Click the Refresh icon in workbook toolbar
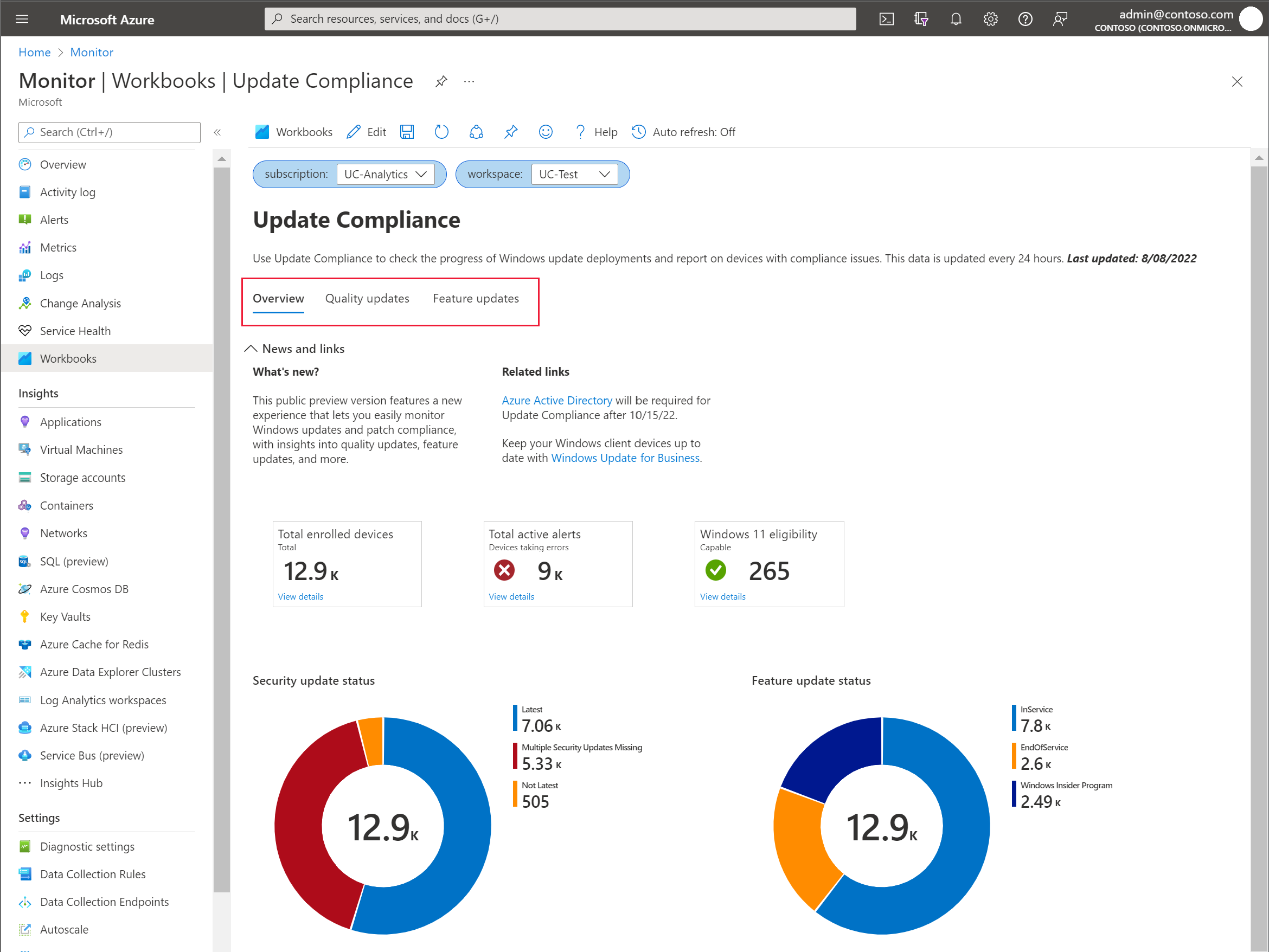Image resolution: width=1269 pixels, height=952 pixels. 441,132
